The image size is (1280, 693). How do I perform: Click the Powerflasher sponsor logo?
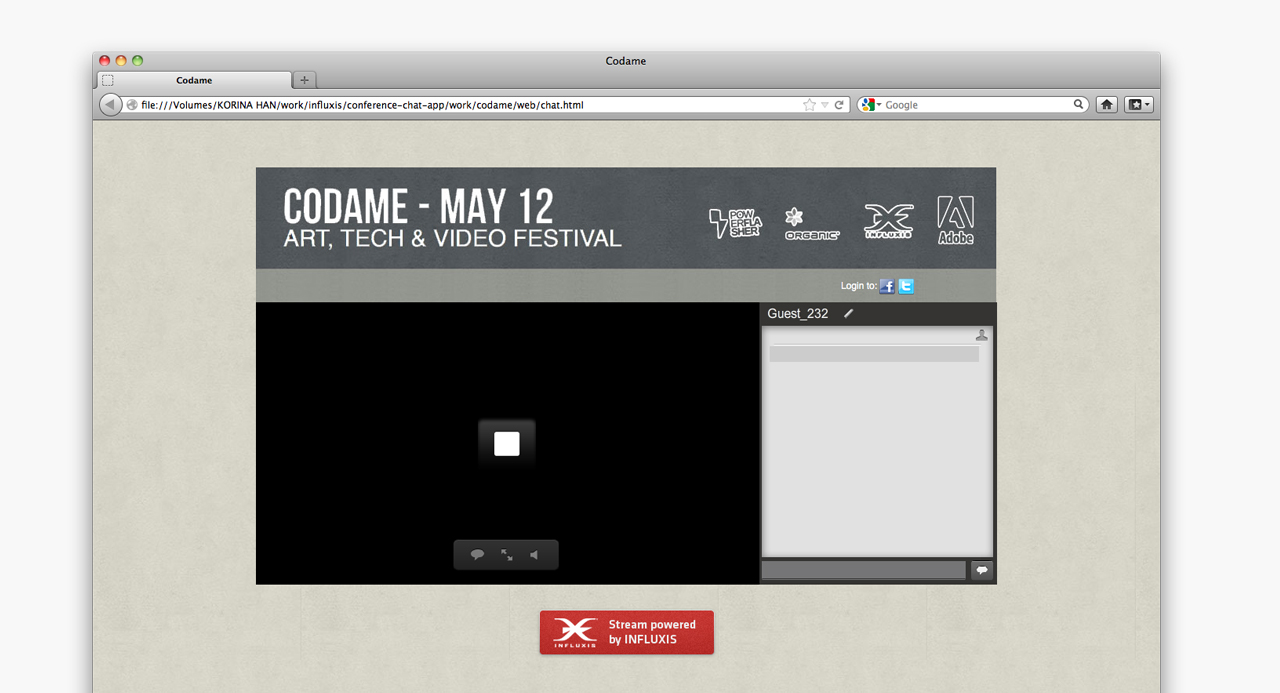click(735, 223)
